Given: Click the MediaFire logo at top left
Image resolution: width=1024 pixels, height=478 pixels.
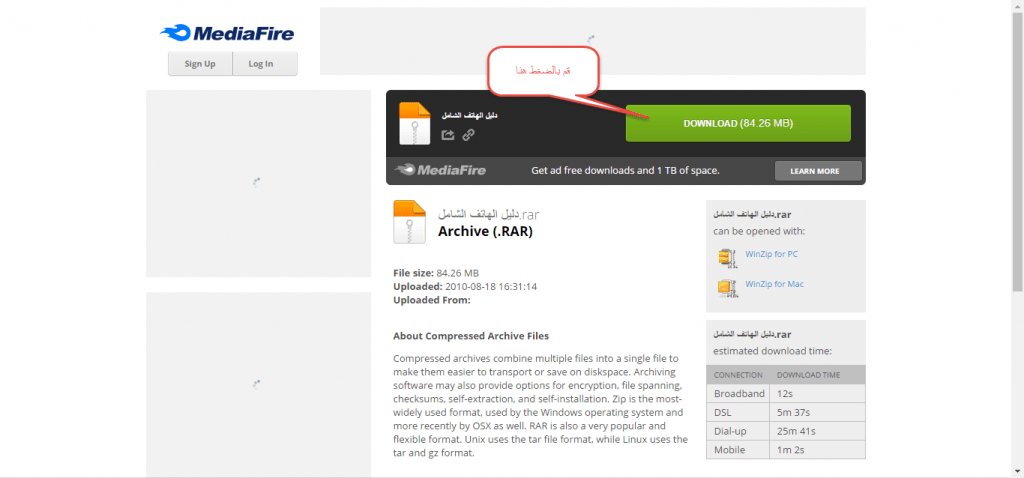Looking at the screenshot, I should pyautogui.click(x=227, y=33).
